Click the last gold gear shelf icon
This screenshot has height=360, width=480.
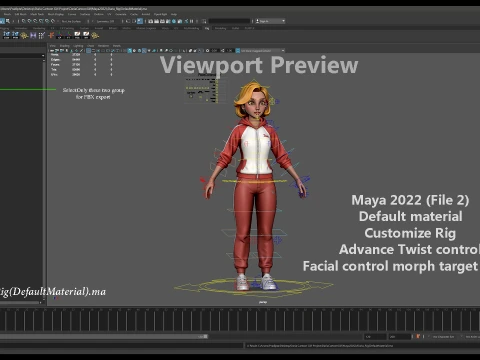coord(95,35)
